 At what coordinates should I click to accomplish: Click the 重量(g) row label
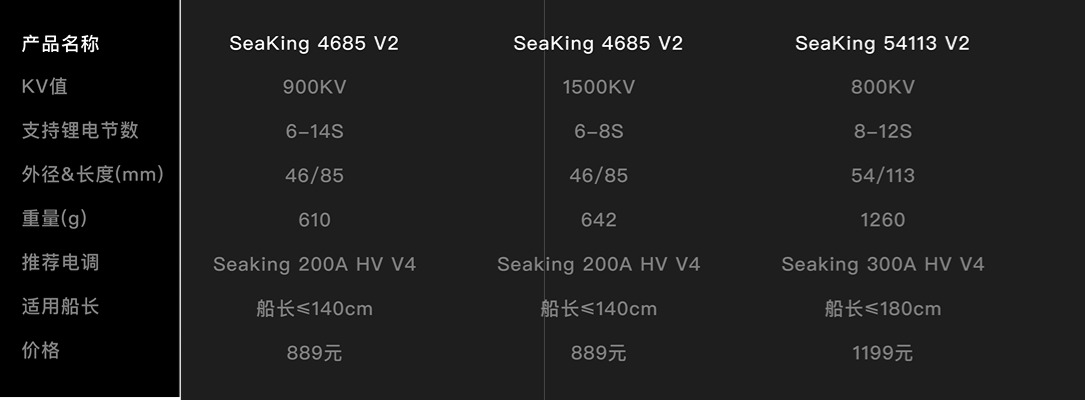click(55, 219)
